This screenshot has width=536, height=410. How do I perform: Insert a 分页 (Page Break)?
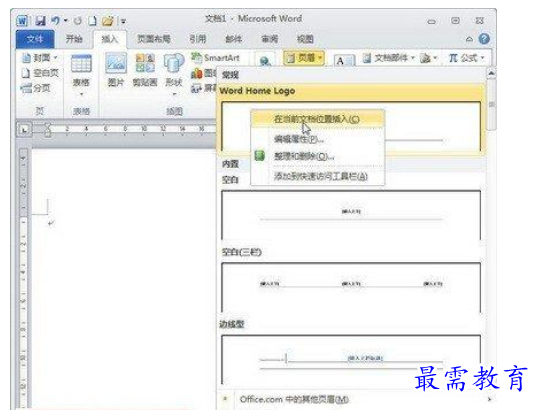(36, 88)
